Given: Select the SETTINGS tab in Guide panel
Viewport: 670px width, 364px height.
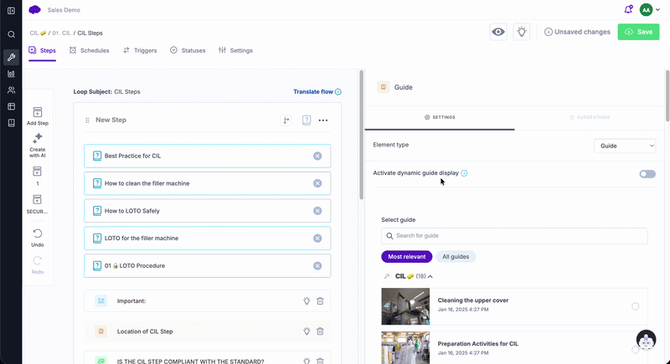Looking at the screenshot, I should pyautogui.click(x=440, y=117).
